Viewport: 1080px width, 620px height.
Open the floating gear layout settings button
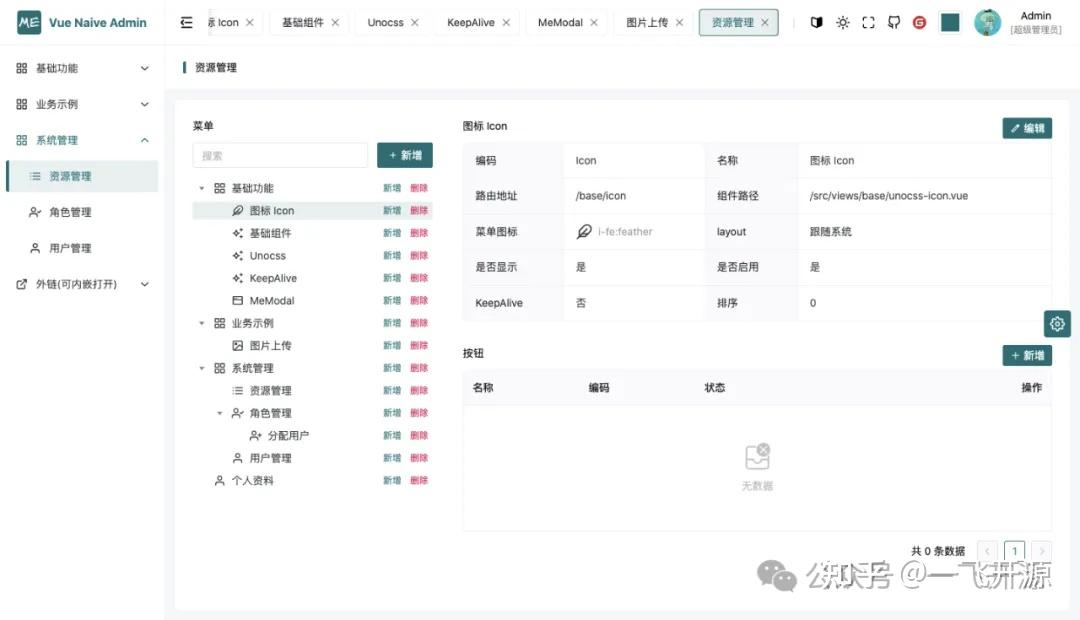(1057, 324)
